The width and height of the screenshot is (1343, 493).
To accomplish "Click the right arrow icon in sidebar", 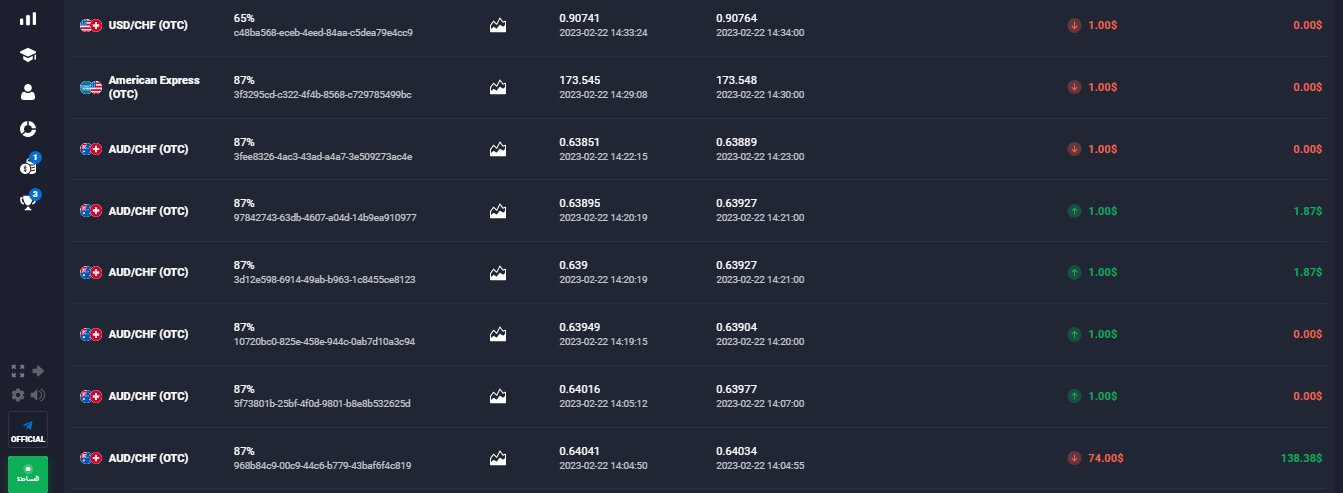I will pyautogui.click(x=39, y=370).
